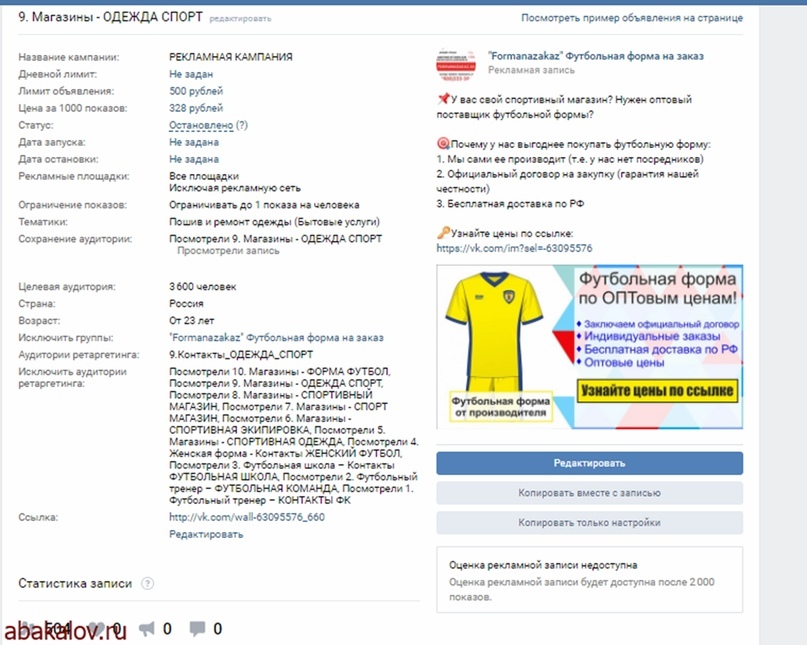Click the Статистика записи heading

[75, 583]
